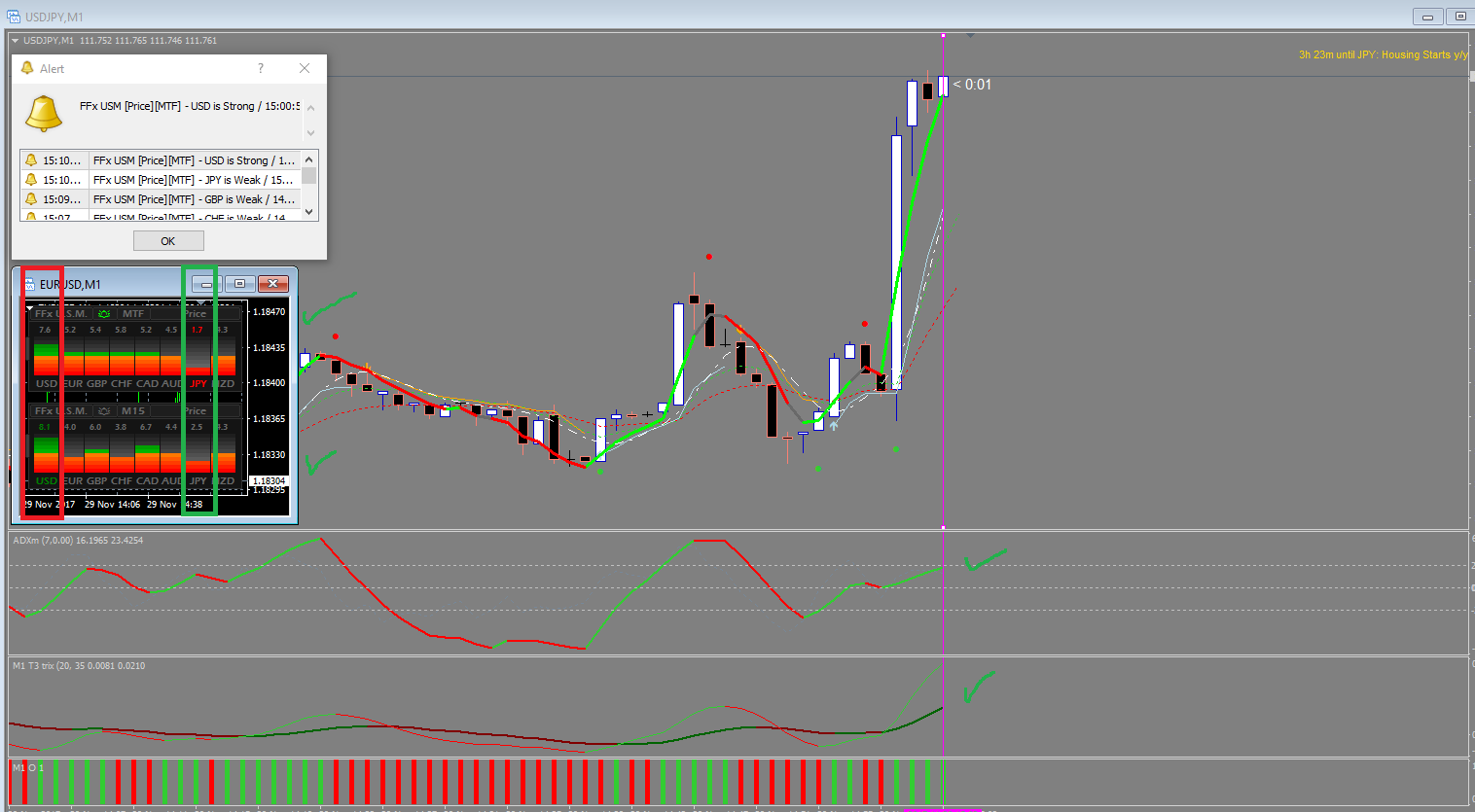Click the JPY Housing Starts news text
Screen dimensions: 1475x812
tap(1383, 54)
